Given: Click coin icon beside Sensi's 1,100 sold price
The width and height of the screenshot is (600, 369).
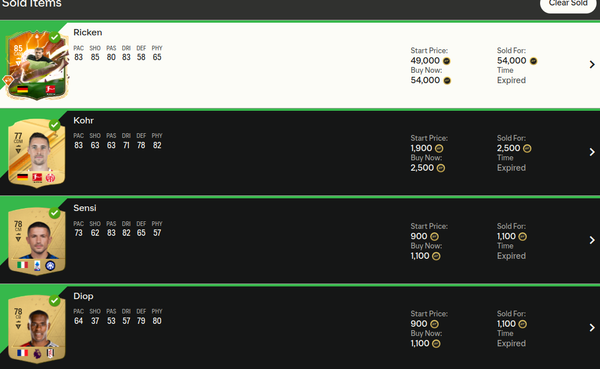Looking at the screenshot, I should point(523,237).
